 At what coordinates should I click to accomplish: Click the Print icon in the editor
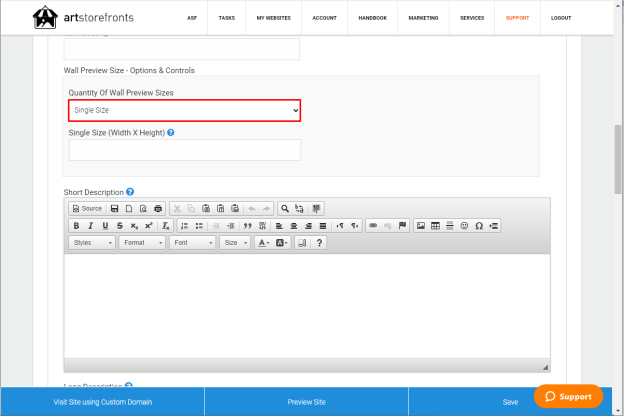(x=158, y=209)
